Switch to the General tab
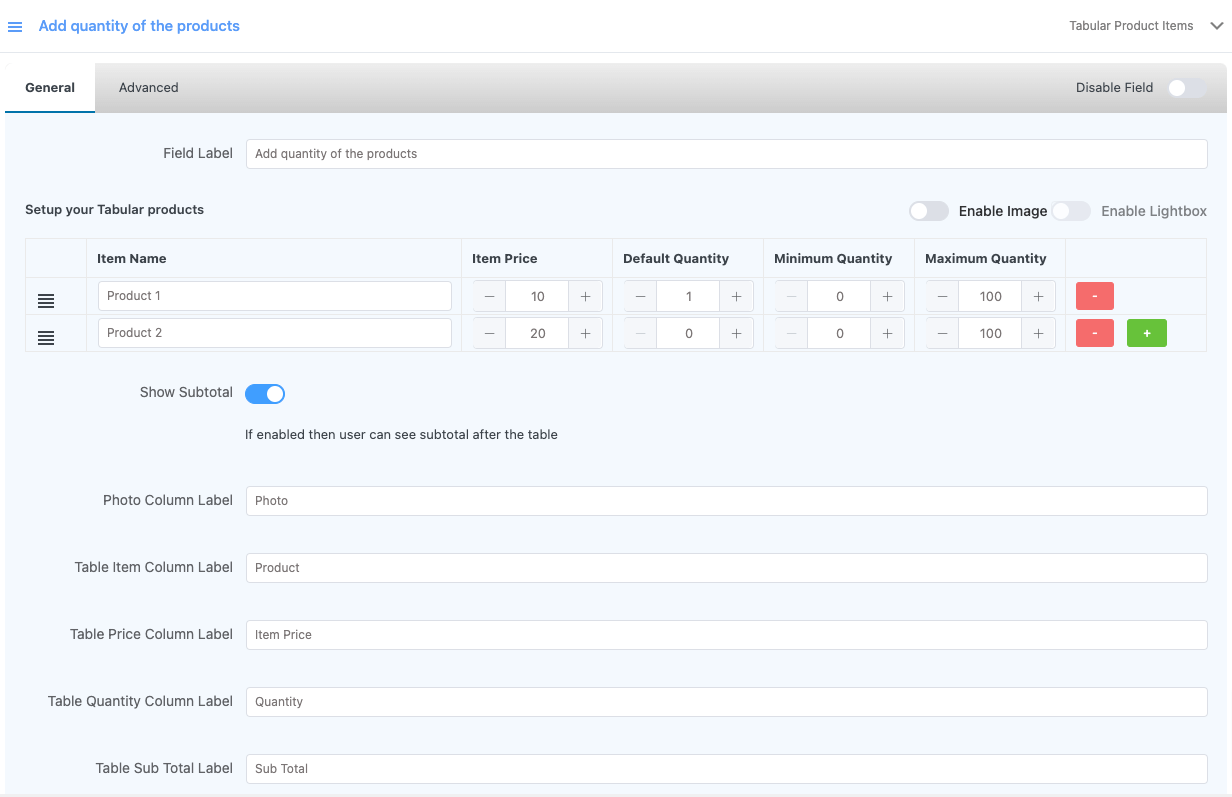Image resolution: width=1232 pixels, height=797 pixels. click(50, 88)
